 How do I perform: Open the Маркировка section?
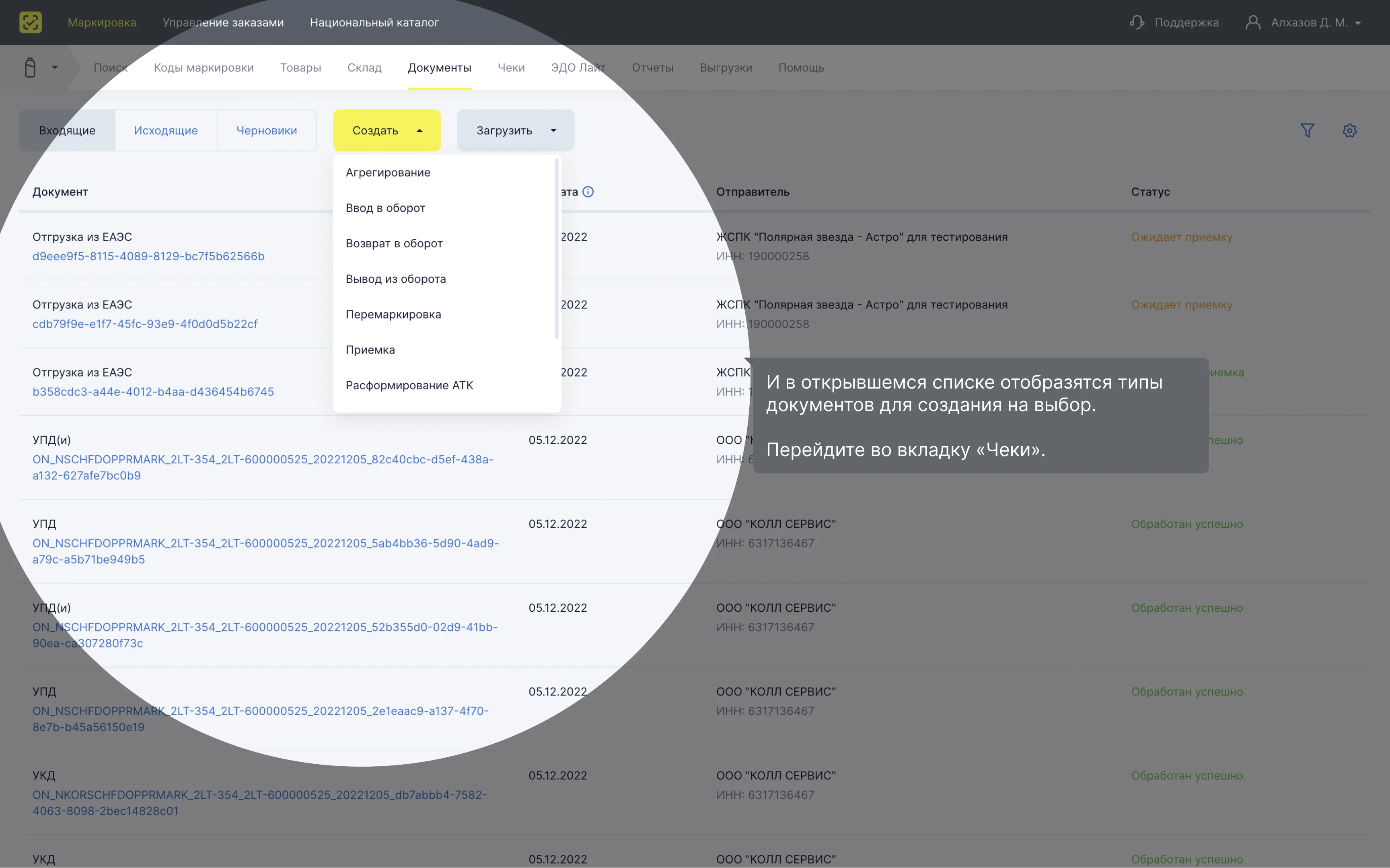(x=102, y=23)
